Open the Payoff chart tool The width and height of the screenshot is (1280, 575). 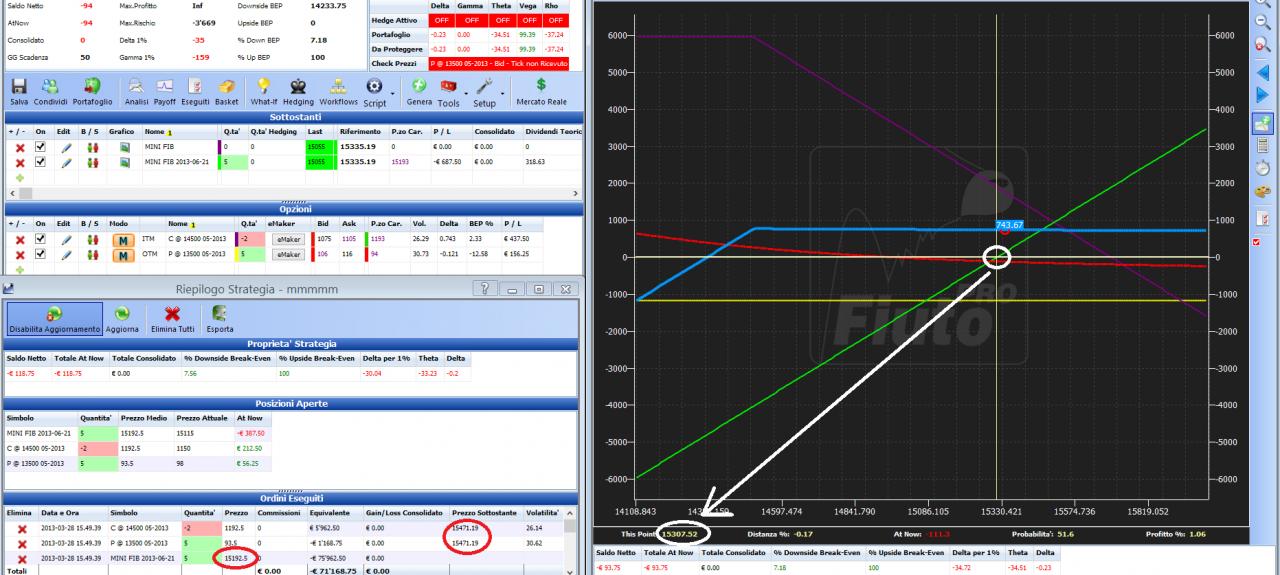click(x=164, y=91)
